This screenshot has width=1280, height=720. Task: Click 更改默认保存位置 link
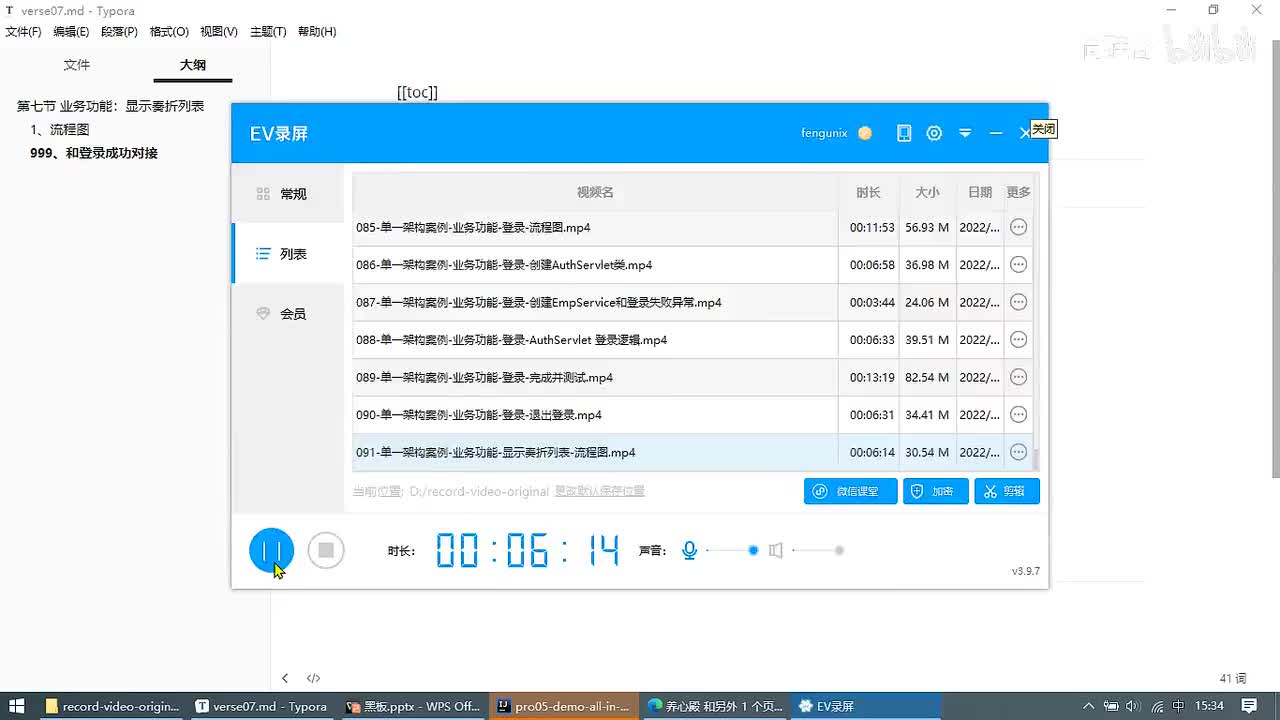click(x=599, y=491)
